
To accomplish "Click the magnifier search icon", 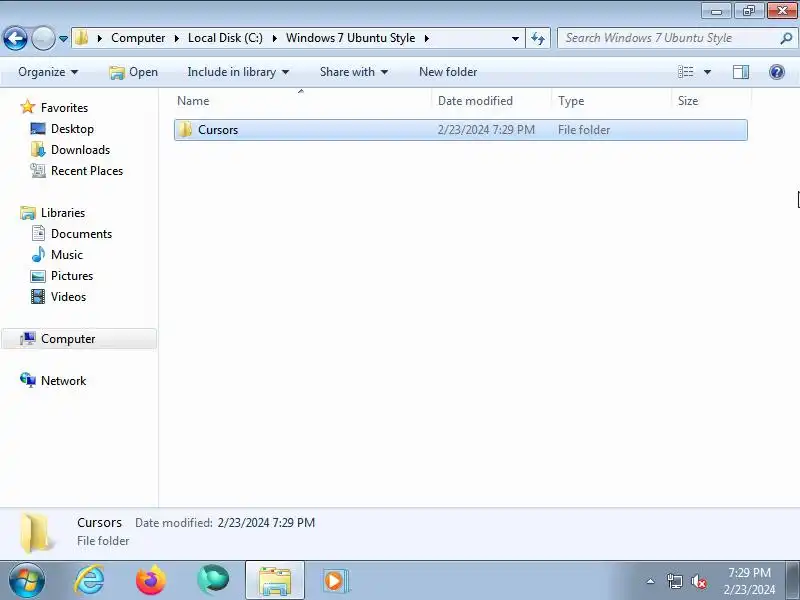I will pos(786,38).
